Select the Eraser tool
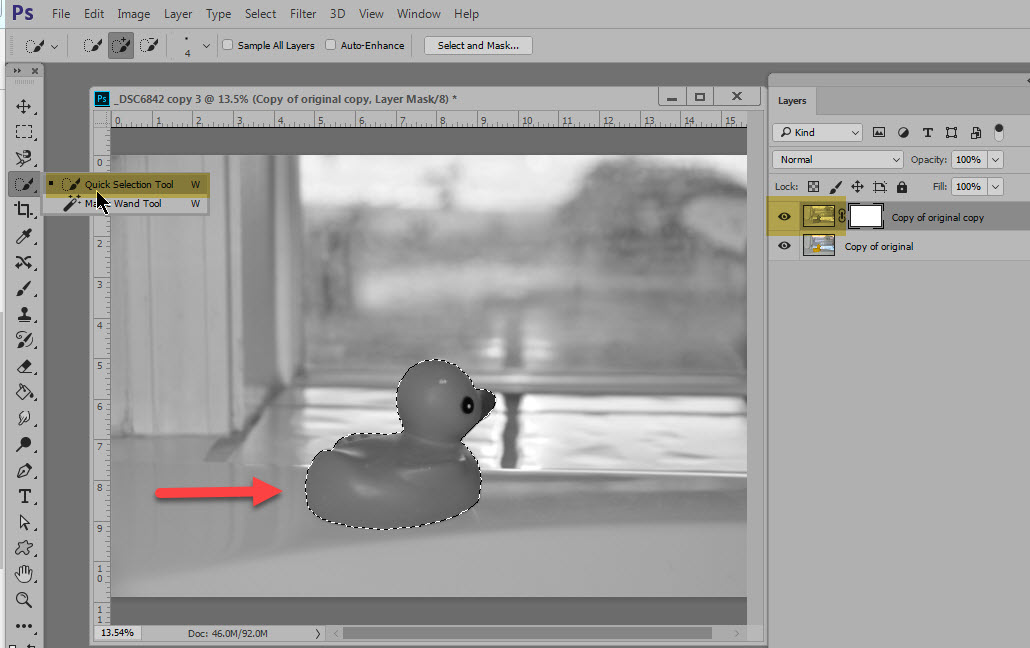This screenshot has width=1030, height=648. (24, 367)
